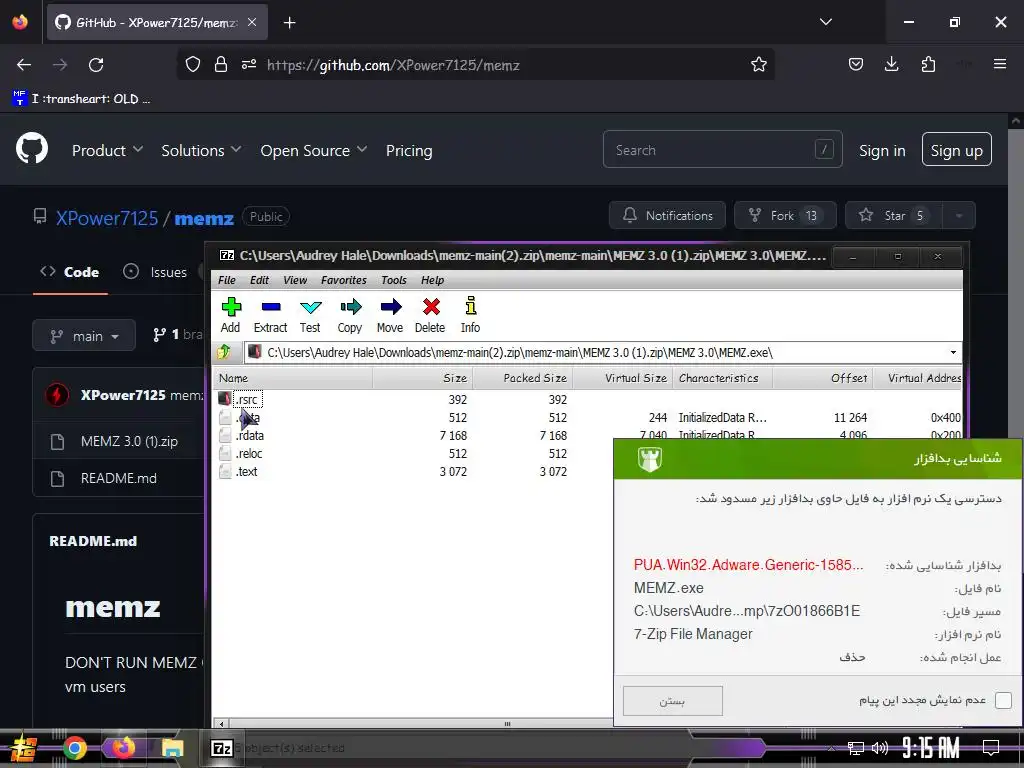Screen dimensions: 1024x768
Task: Open Firefox downloads panel
Action: pyautogui.click(x=891, y=64)
